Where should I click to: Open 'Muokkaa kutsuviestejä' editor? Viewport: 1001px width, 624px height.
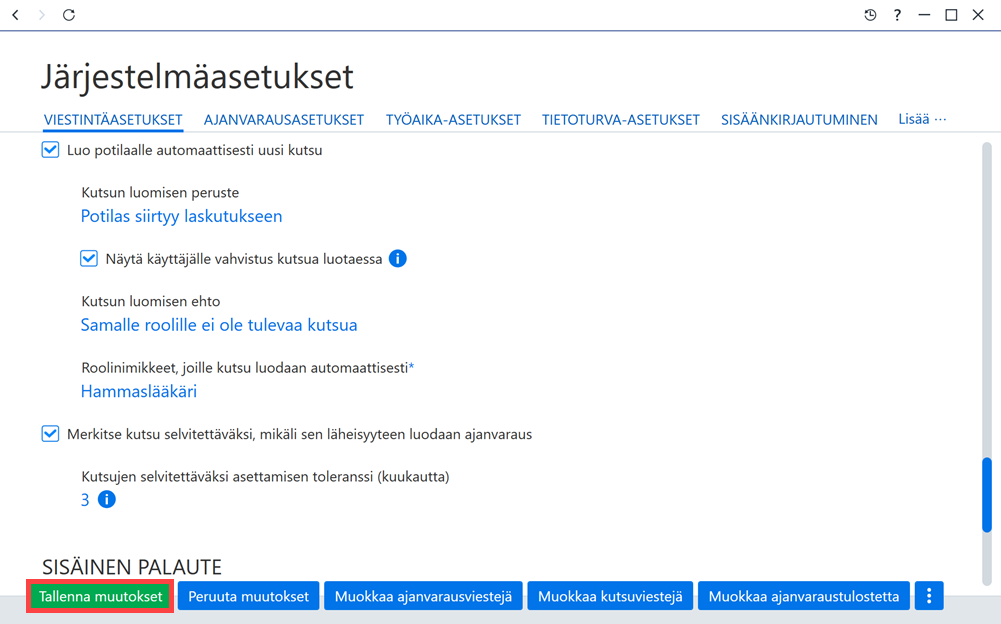pos(610,597)
